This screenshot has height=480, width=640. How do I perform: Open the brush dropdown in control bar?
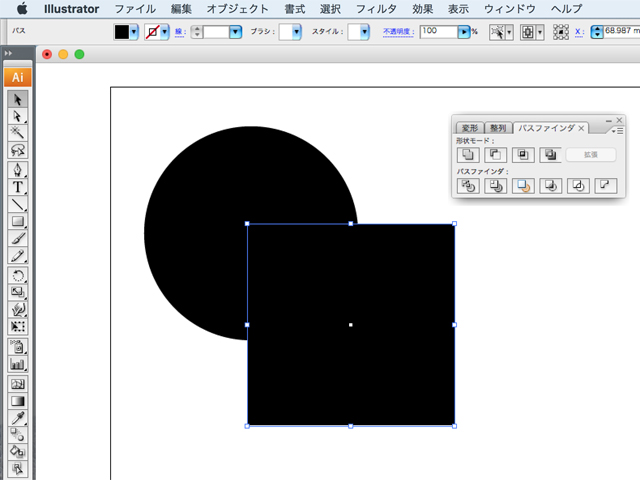pyautogui.click(x=297, y=32)
